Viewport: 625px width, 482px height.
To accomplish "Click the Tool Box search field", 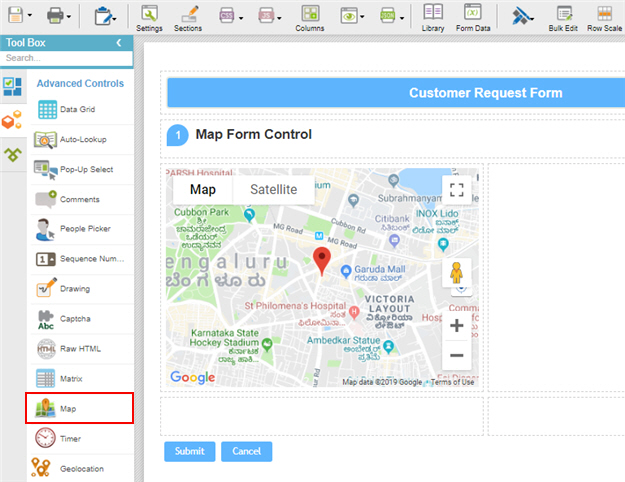I will pos(66,58).
